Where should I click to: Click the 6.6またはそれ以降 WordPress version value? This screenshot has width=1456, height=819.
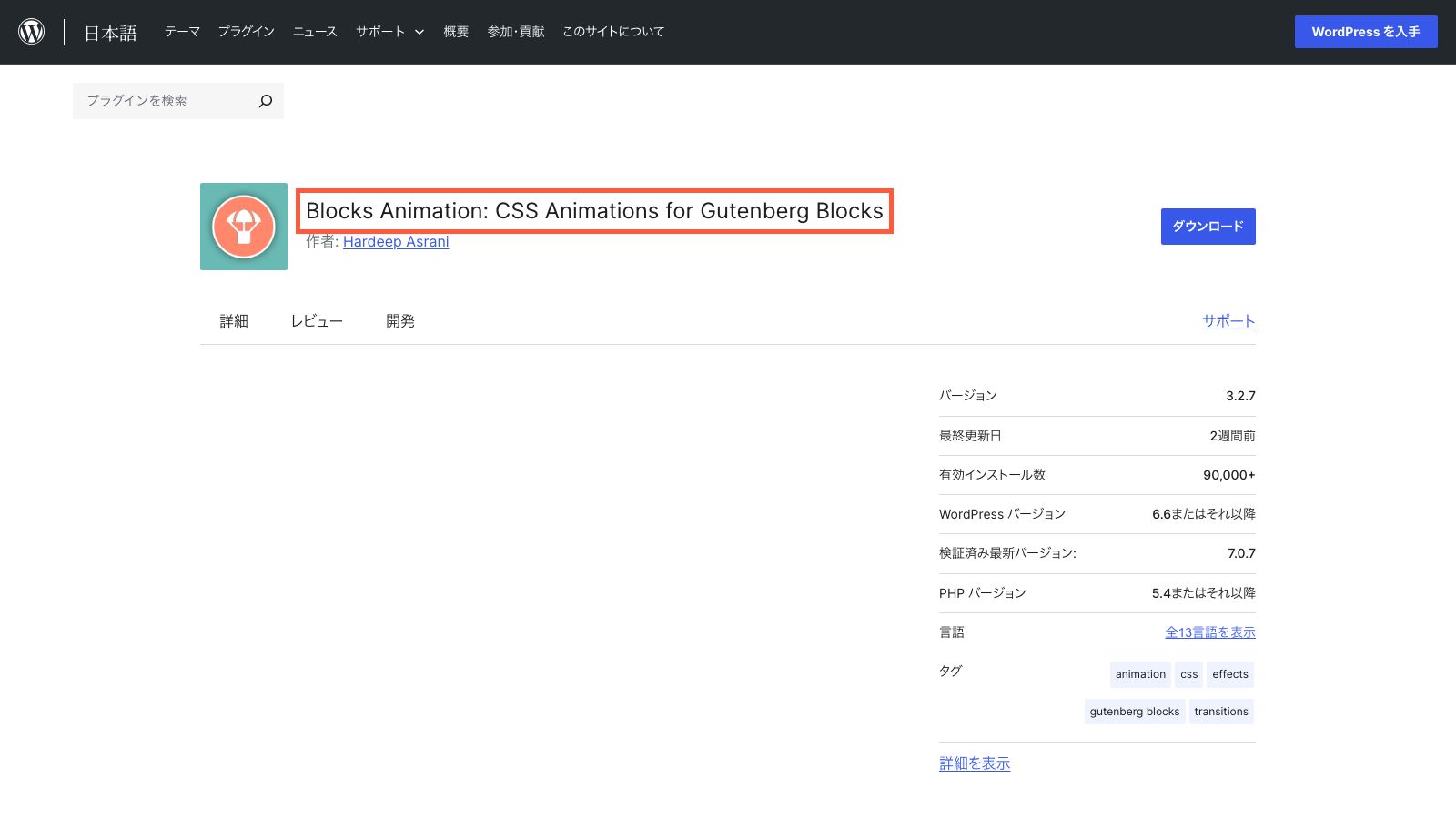click(1204, 514)
